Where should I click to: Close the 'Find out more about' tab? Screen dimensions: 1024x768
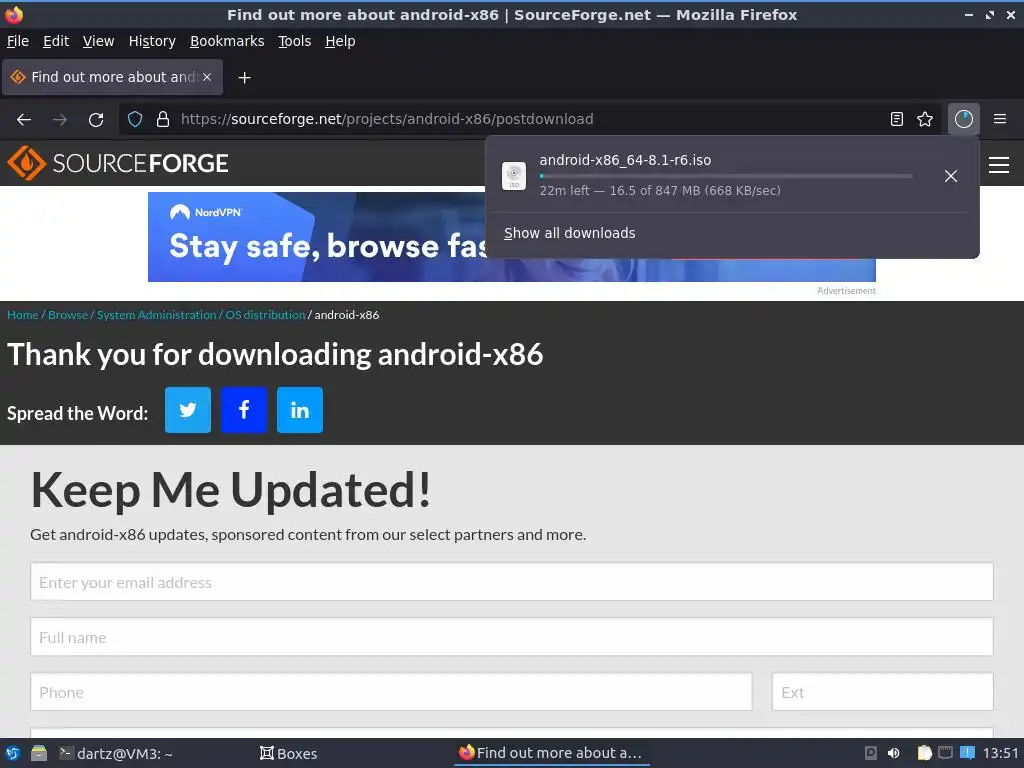click(207, 77)
